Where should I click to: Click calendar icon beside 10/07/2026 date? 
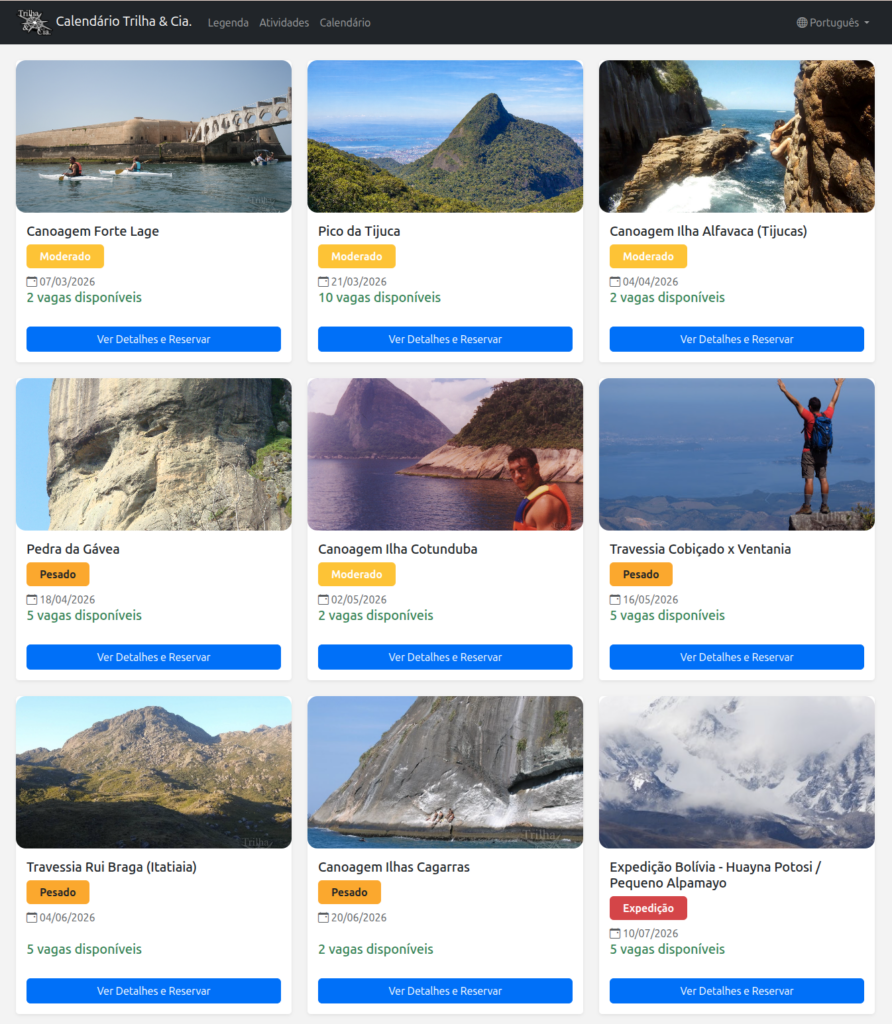coord(615,934)
